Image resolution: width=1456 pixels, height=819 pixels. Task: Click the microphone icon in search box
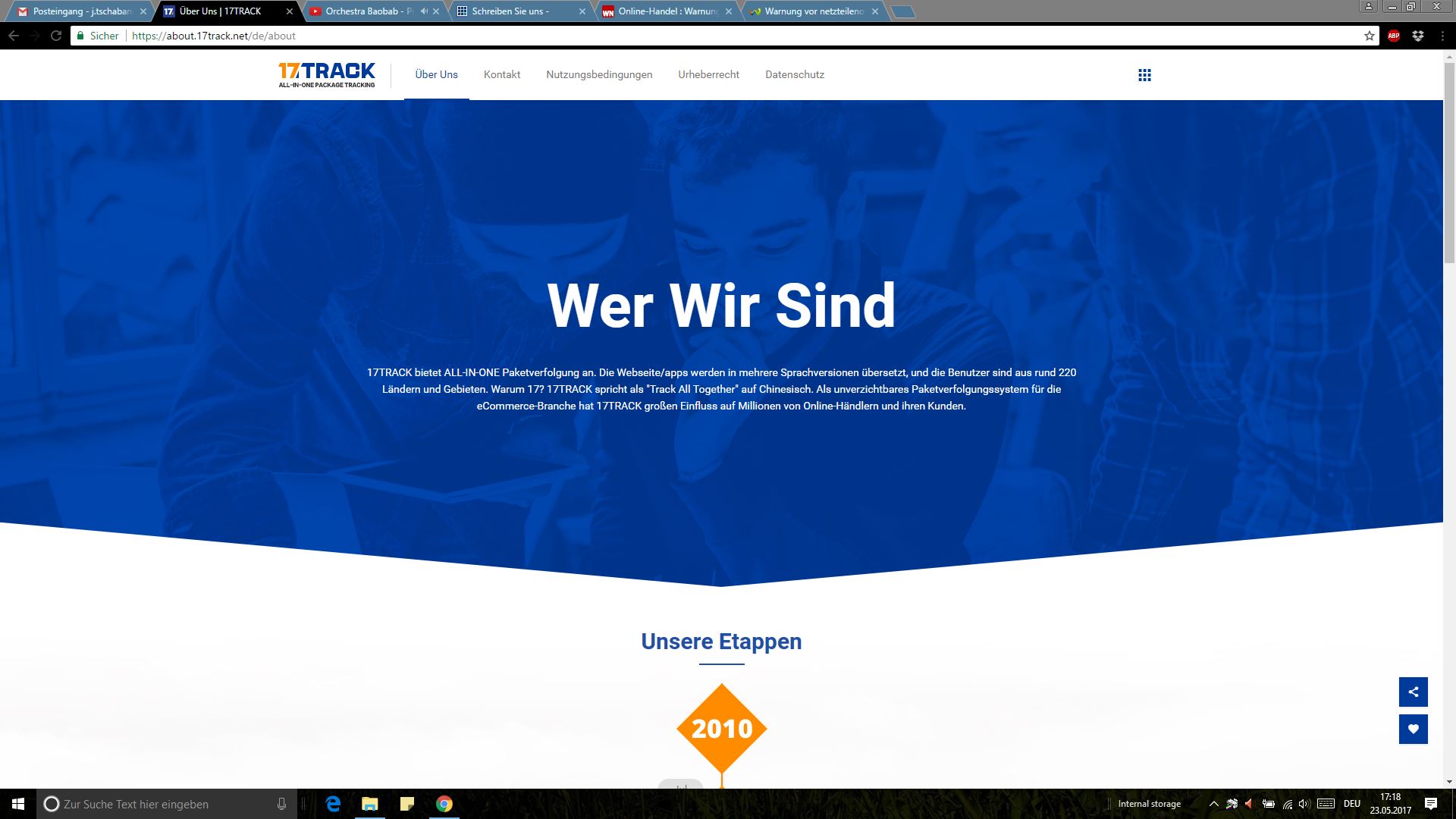point(281,804)
